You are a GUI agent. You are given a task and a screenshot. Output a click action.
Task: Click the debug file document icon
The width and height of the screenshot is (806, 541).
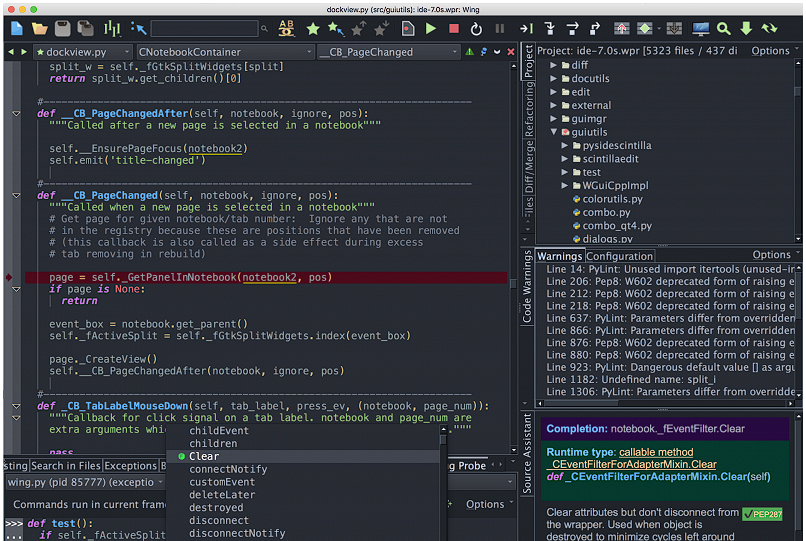coord(408,29)
